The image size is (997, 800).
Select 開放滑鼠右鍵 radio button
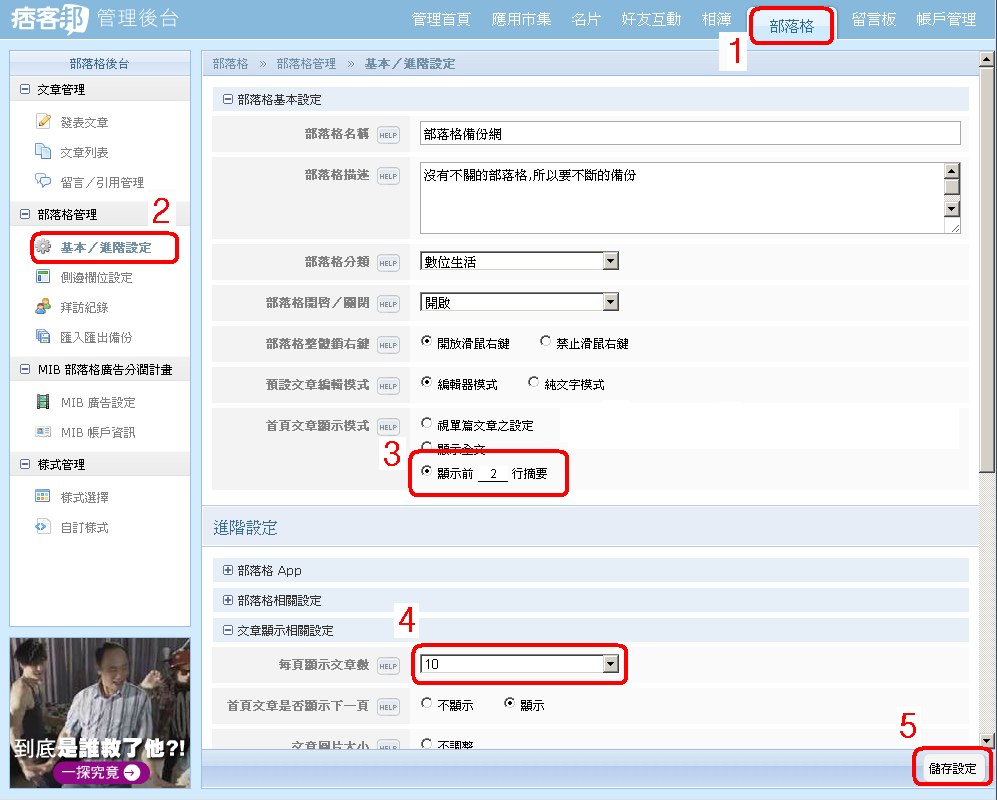coord(427,341)
